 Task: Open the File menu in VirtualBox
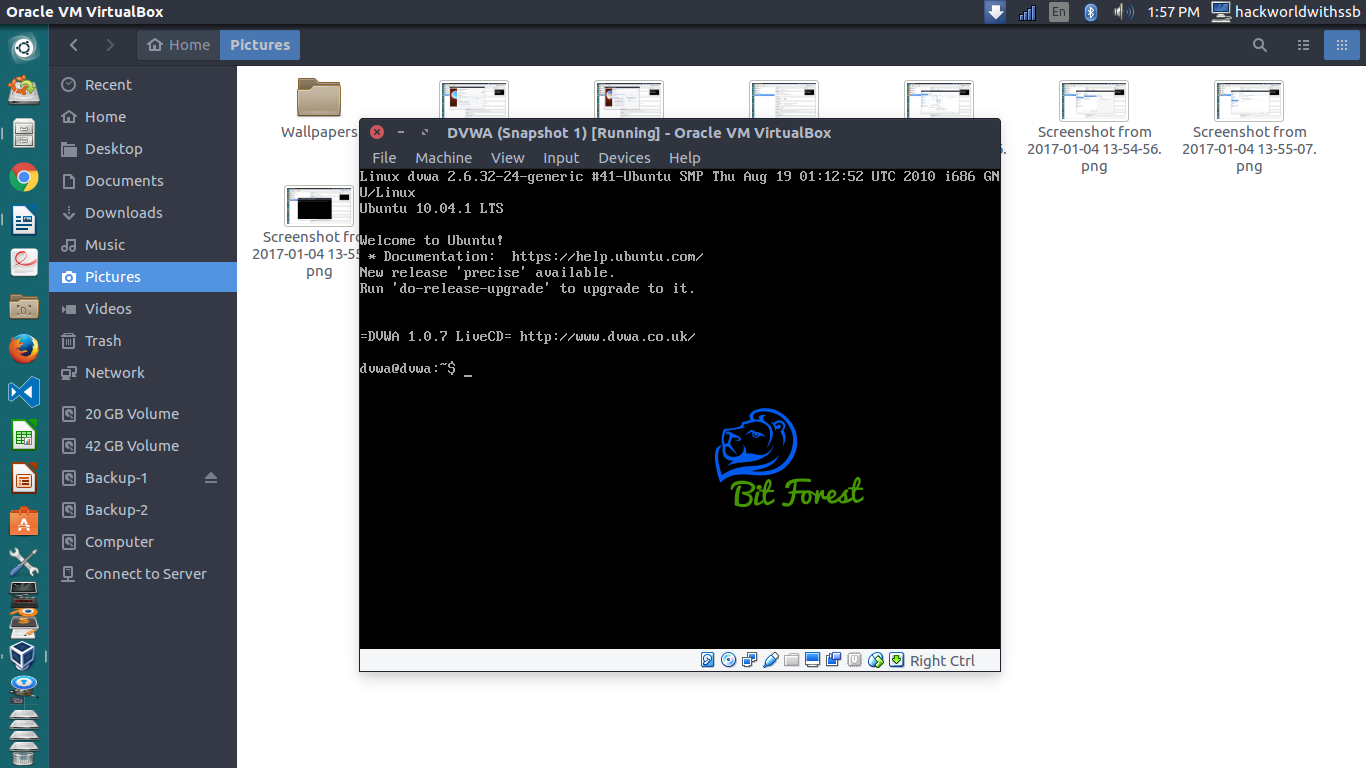click(x=384, y=158)
